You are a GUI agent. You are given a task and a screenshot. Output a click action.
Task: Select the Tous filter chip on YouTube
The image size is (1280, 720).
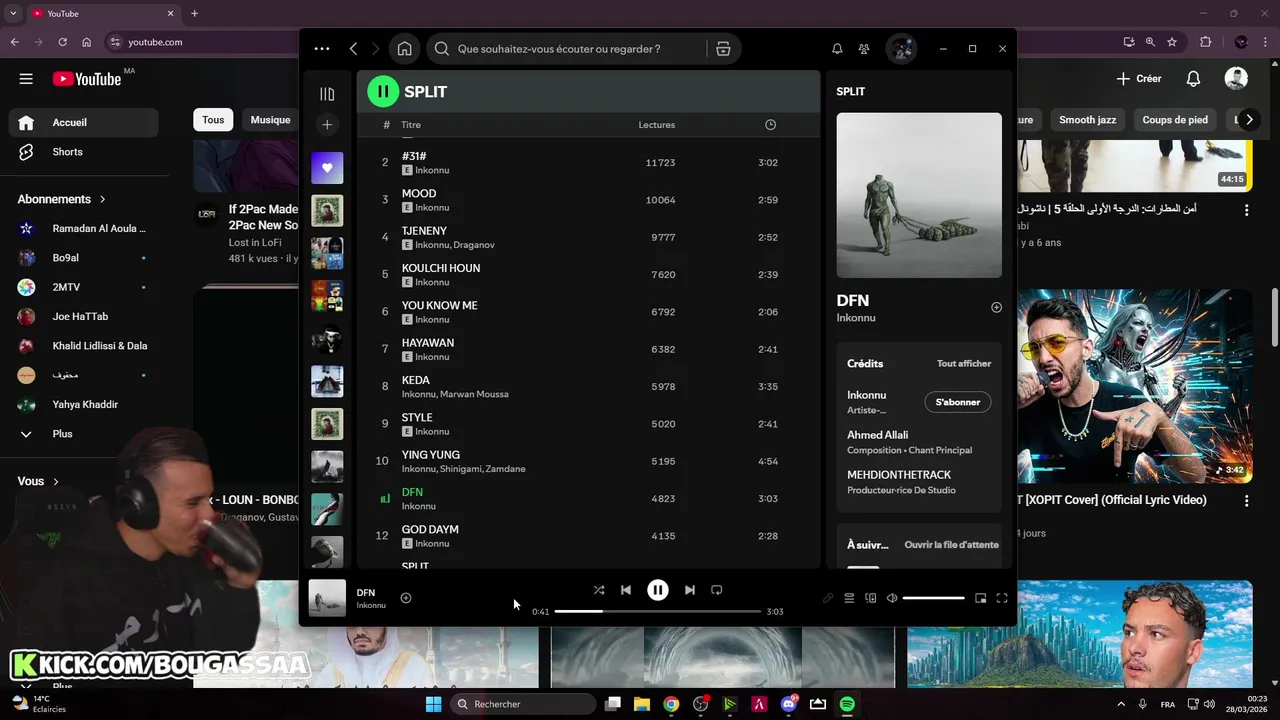click(x=213, y=120)
